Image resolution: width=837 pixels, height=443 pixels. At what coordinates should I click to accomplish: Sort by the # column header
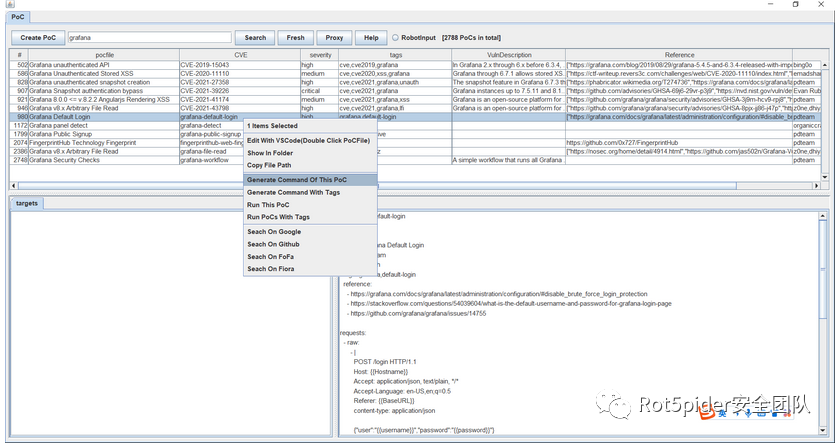[x=19, y=54]
